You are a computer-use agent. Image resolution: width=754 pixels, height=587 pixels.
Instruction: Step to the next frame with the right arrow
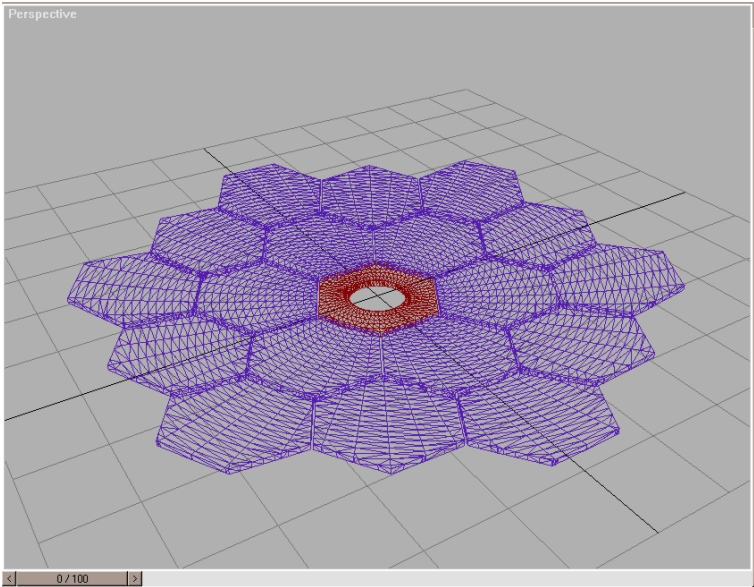click(x=135, y=578)
